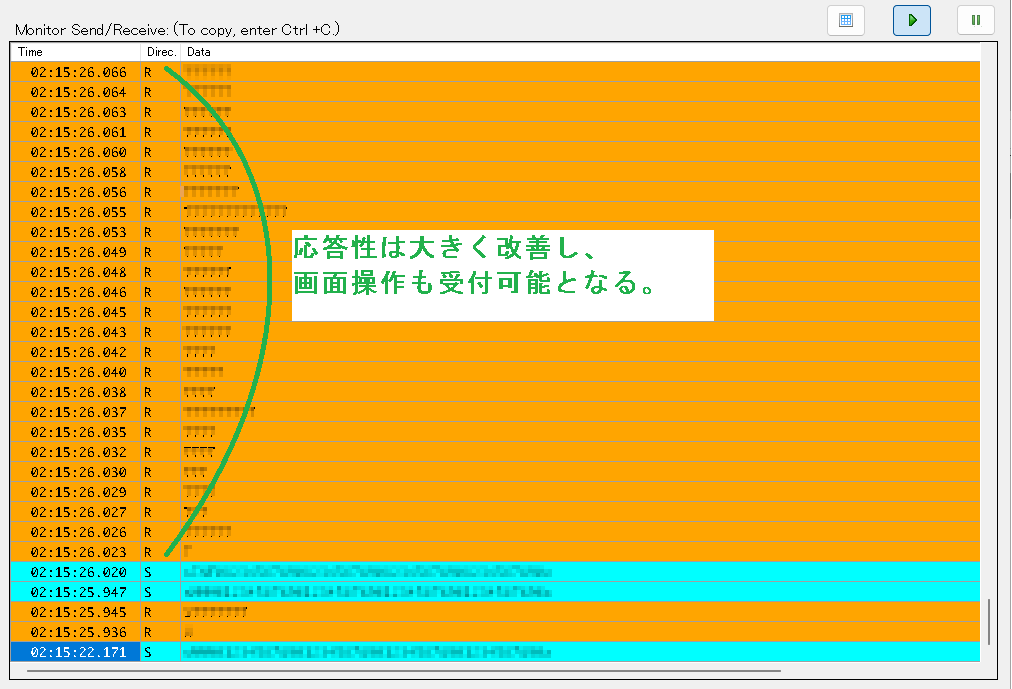The width and height of the screenshot is (1012, 689).
Task: Start monitoring with the green play button
Action: [x=911, y=20]
